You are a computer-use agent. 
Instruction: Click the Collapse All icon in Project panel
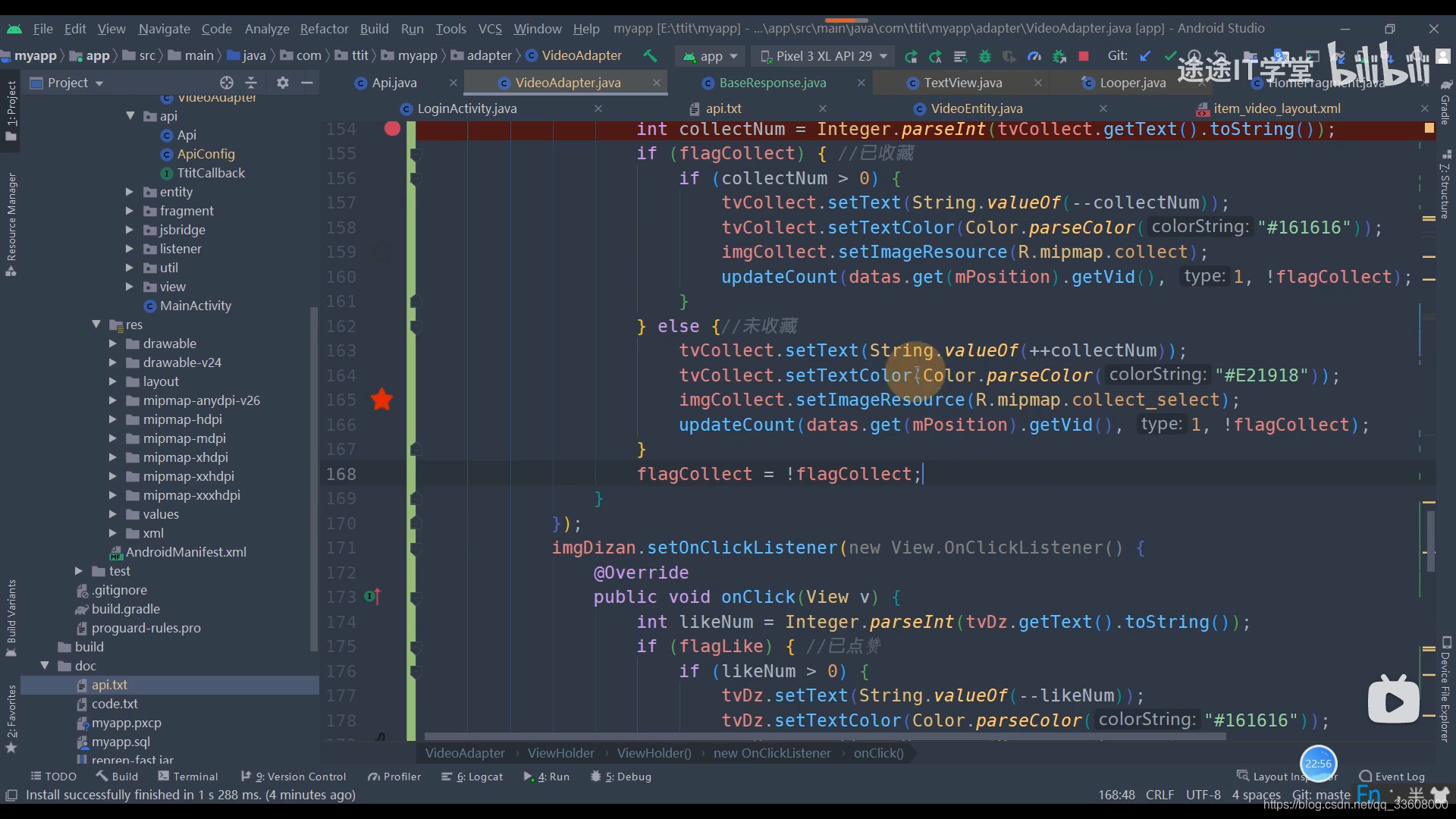pyautogui.click(x=252, y=83)
